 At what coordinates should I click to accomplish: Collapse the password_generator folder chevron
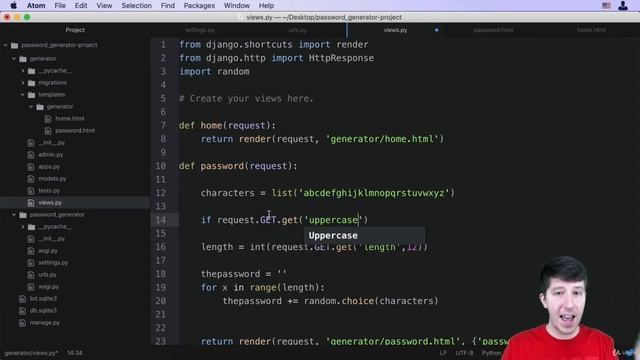14,215
